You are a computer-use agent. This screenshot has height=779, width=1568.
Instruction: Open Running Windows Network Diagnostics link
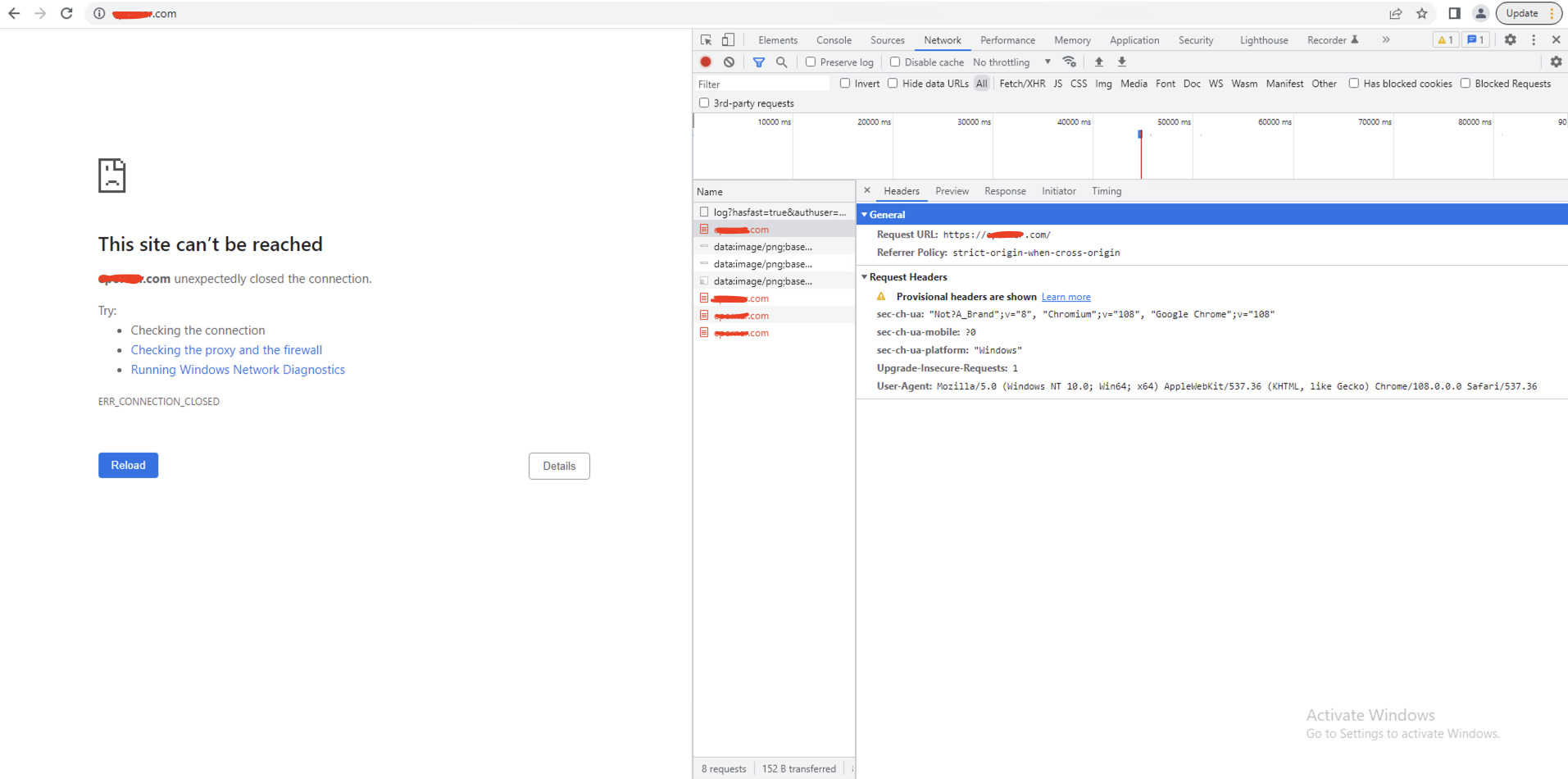click(238, 370)
